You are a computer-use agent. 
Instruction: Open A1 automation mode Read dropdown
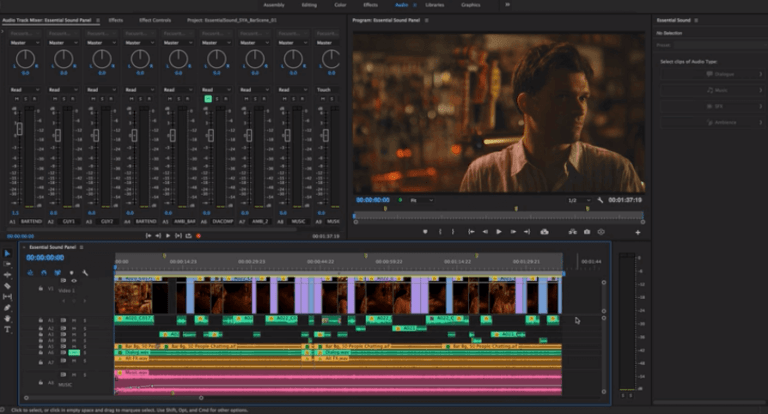(x=24, y=90)
